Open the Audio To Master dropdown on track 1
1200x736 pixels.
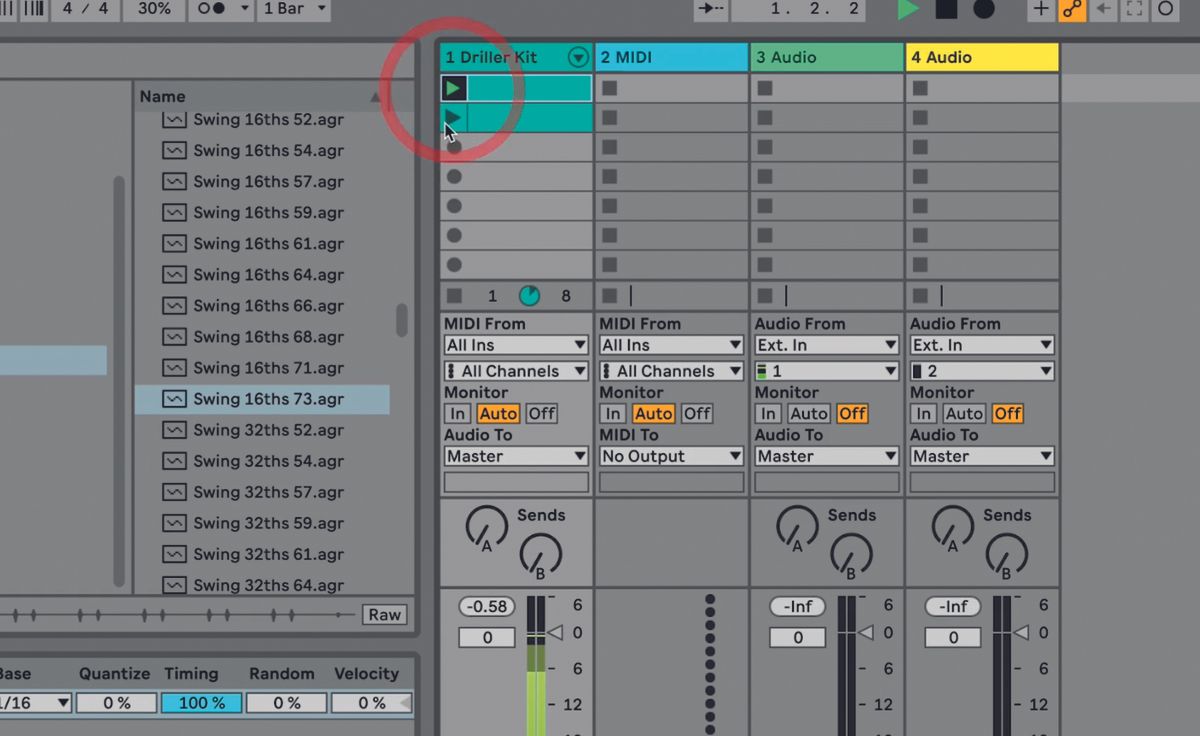(x=515, y=456)
